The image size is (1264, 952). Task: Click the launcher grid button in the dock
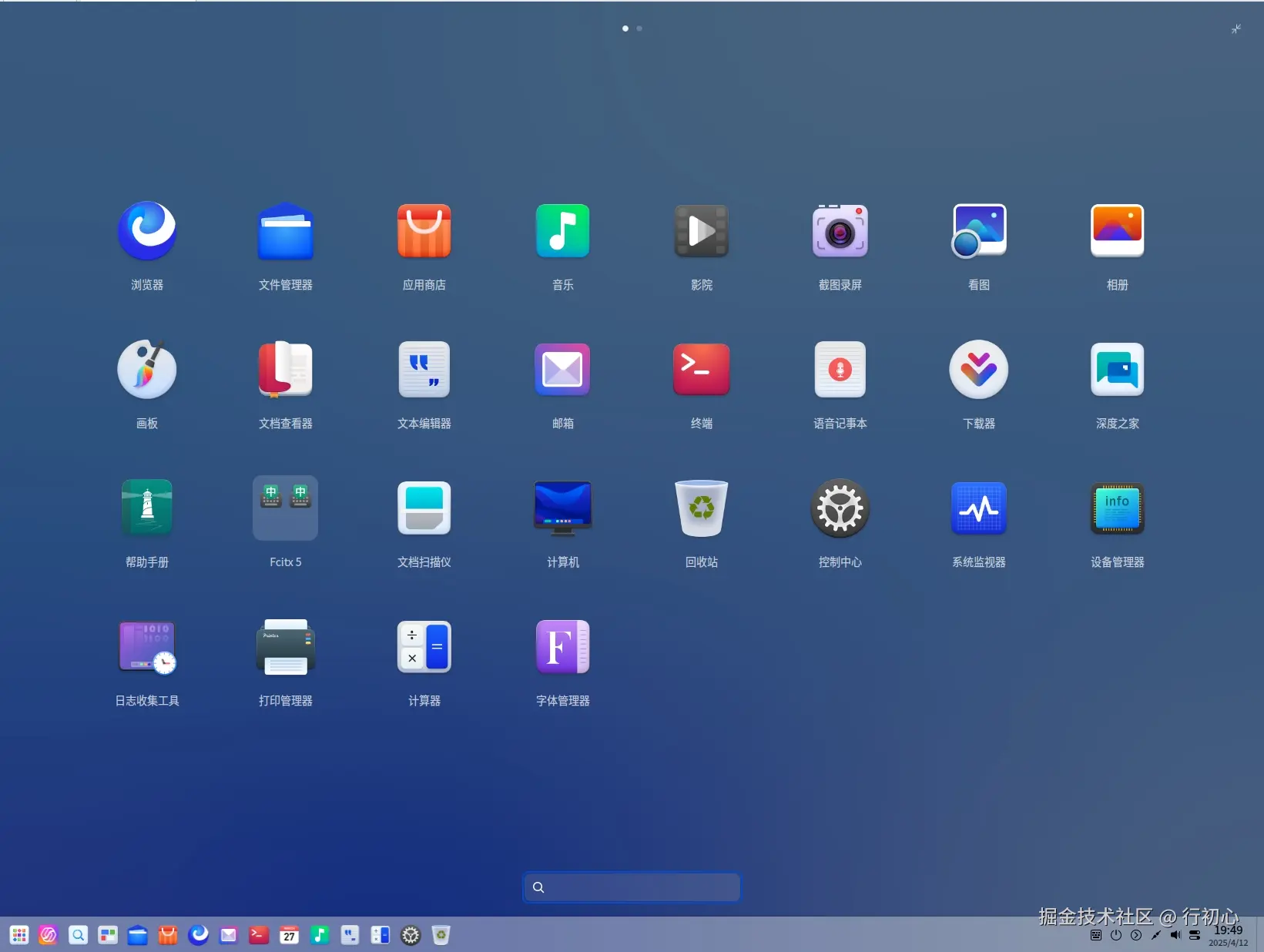(19, 935)
